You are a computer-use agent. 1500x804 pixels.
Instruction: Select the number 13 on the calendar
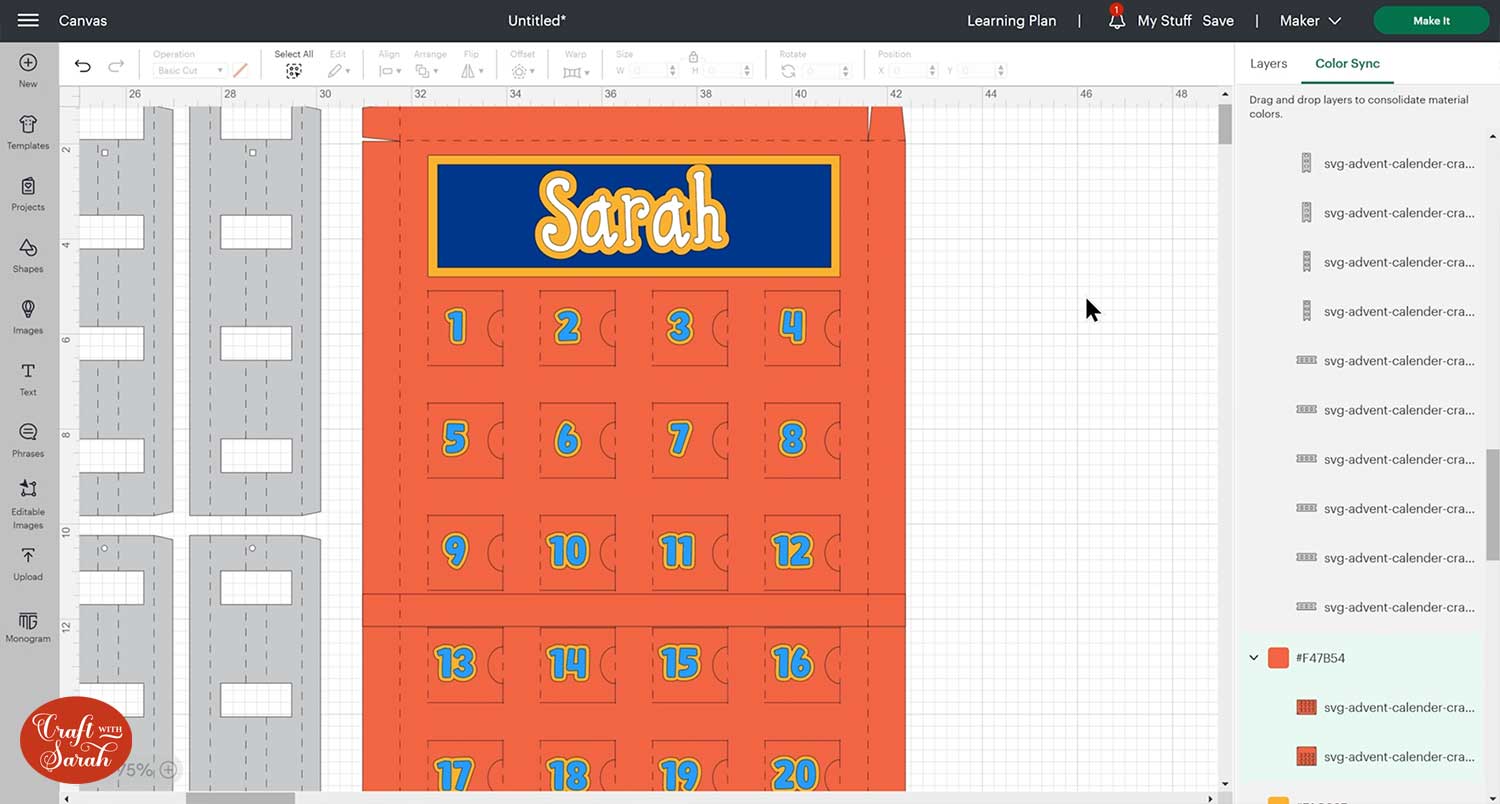point(456,663)
